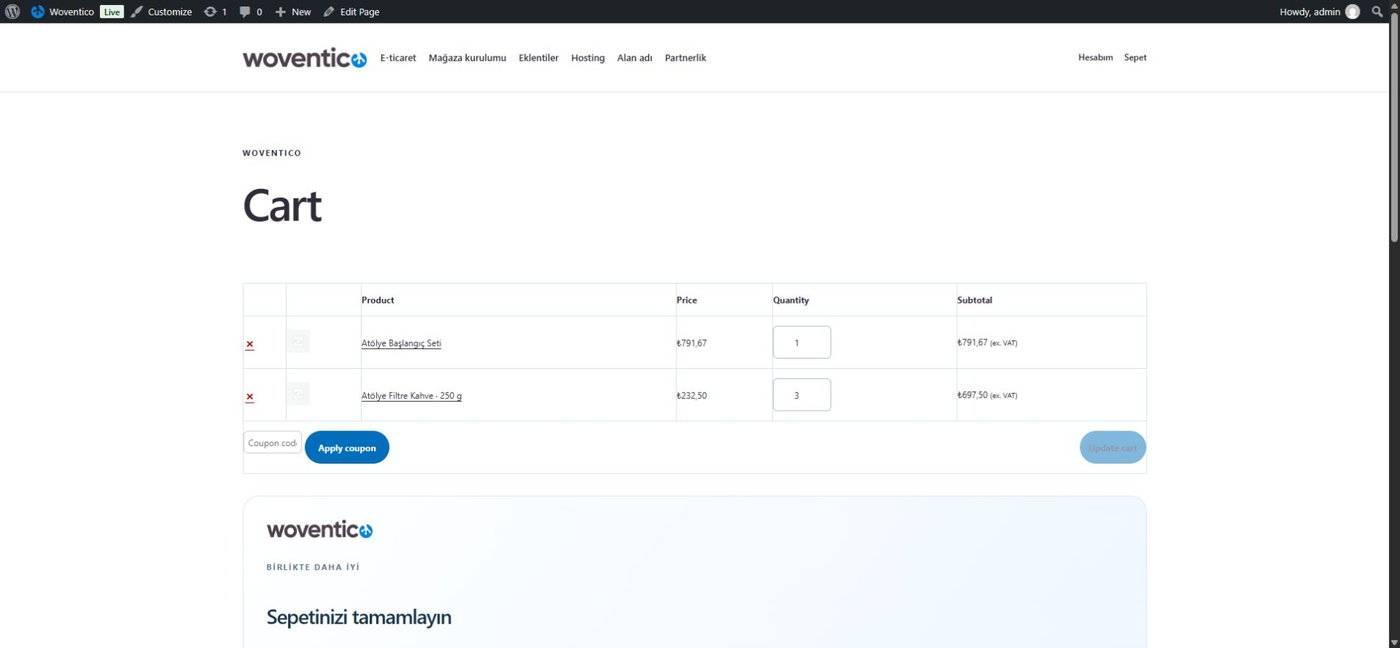The height and width of the screenshot is (648, 1400).
Task: Edit quantity for Atölye Başlangıç Seti
Action: (802, 342)
